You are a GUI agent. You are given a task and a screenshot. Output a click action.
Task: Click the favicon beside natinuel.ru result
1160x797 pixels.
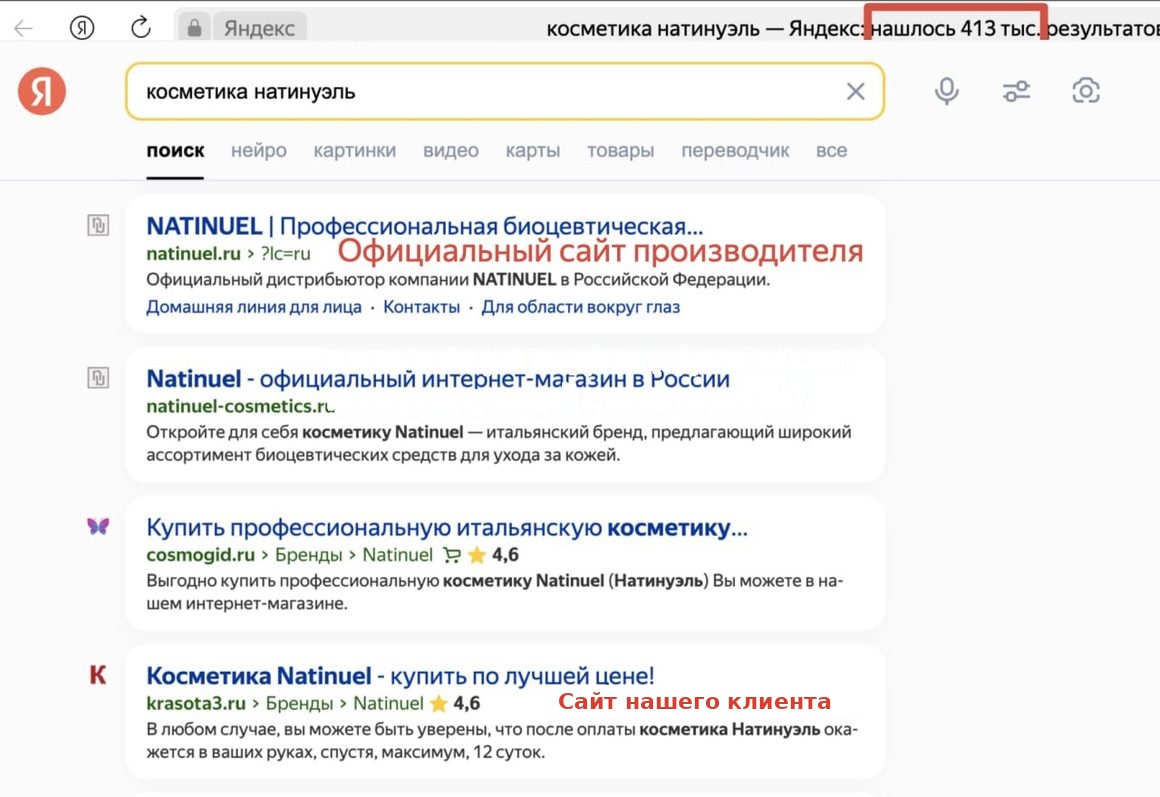(98, 225)
